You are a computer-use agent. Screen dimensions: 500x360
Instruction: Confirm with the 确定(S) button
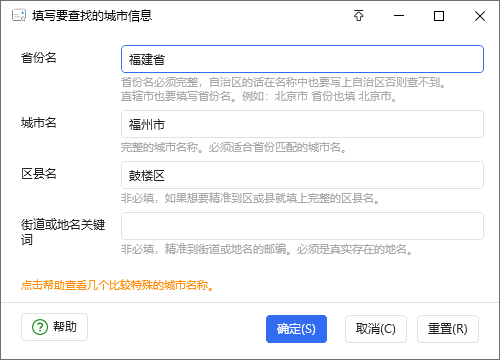pyautogui.click(x=296, y=329)
